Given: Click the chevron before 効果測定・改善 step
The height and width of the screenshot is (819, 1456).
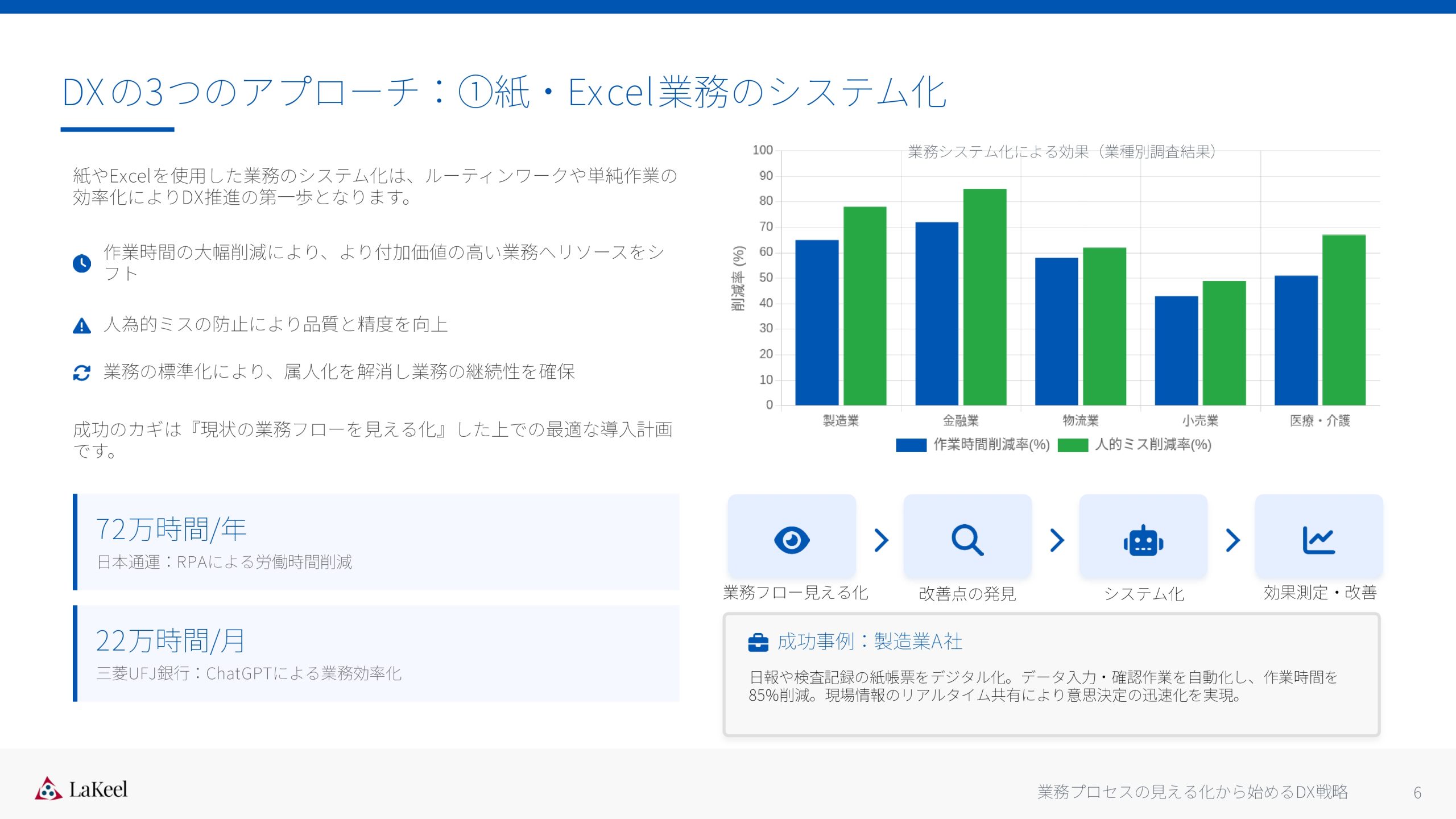Looking at the screenshot, I should click(x=1232, y=540).
